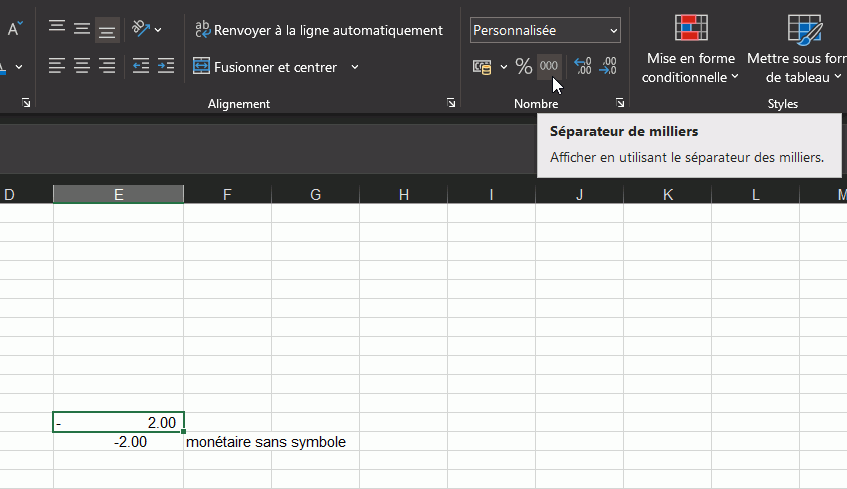Open Mise en forme conditionnelle menu
Viewport: 847px width, 489px height.
[x=690, y=67]
